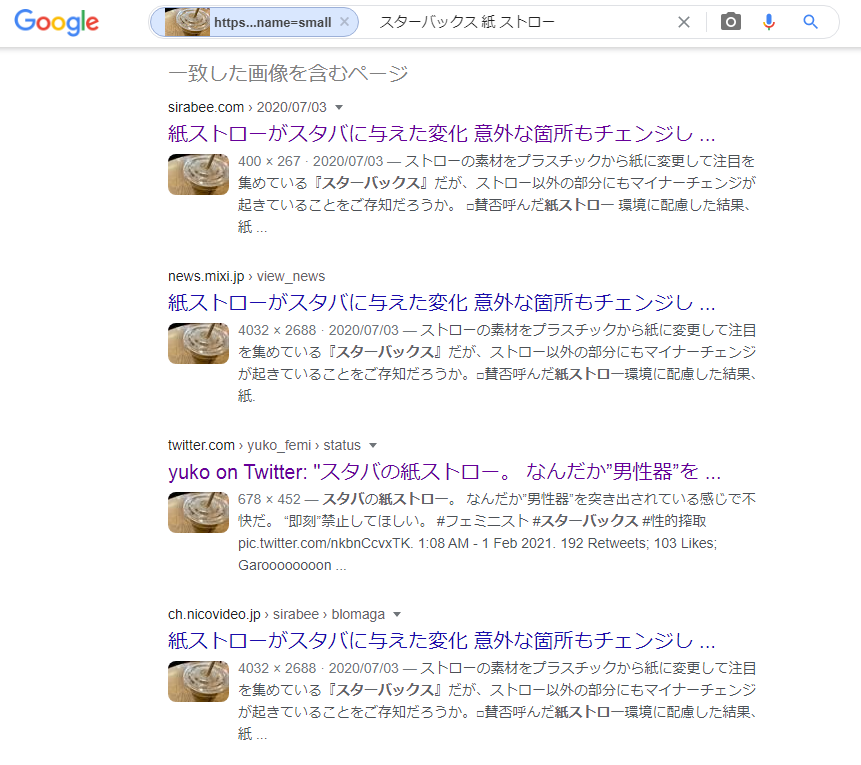Start voice search with microphone

click(769, 22)
